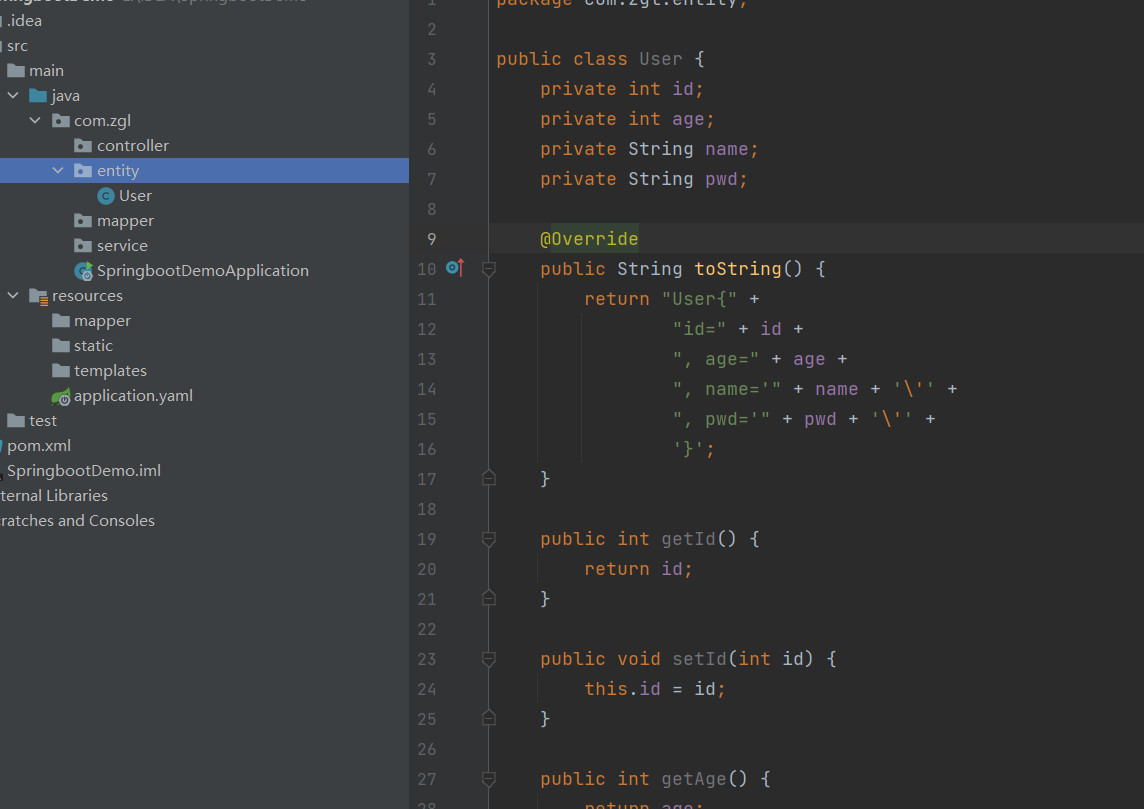Click the controller package folder icon
This screenshot has height=809, width=1144.
point(83,146)
